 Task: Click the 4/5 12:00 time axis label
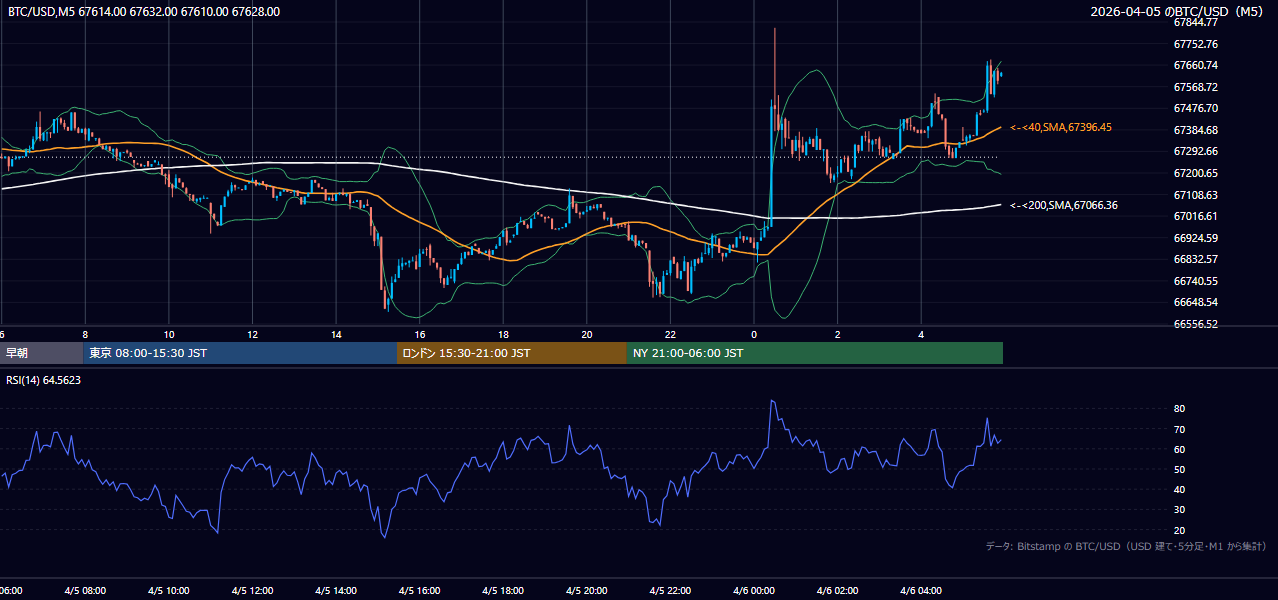coord(252,591)
